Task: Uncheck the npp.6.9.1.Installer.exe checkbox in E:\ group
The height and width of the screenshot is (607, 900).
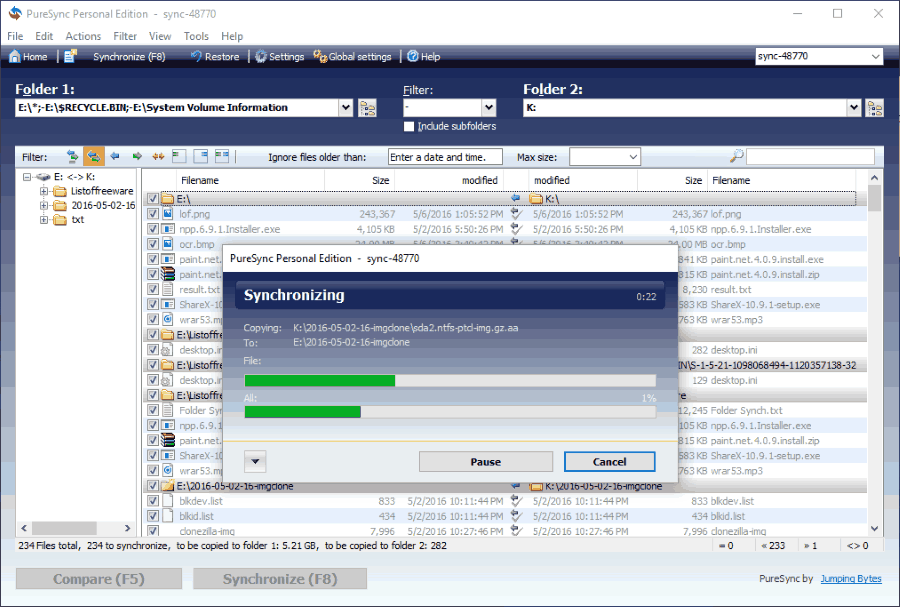Action: pyautogui.click(x=153, y=229)
